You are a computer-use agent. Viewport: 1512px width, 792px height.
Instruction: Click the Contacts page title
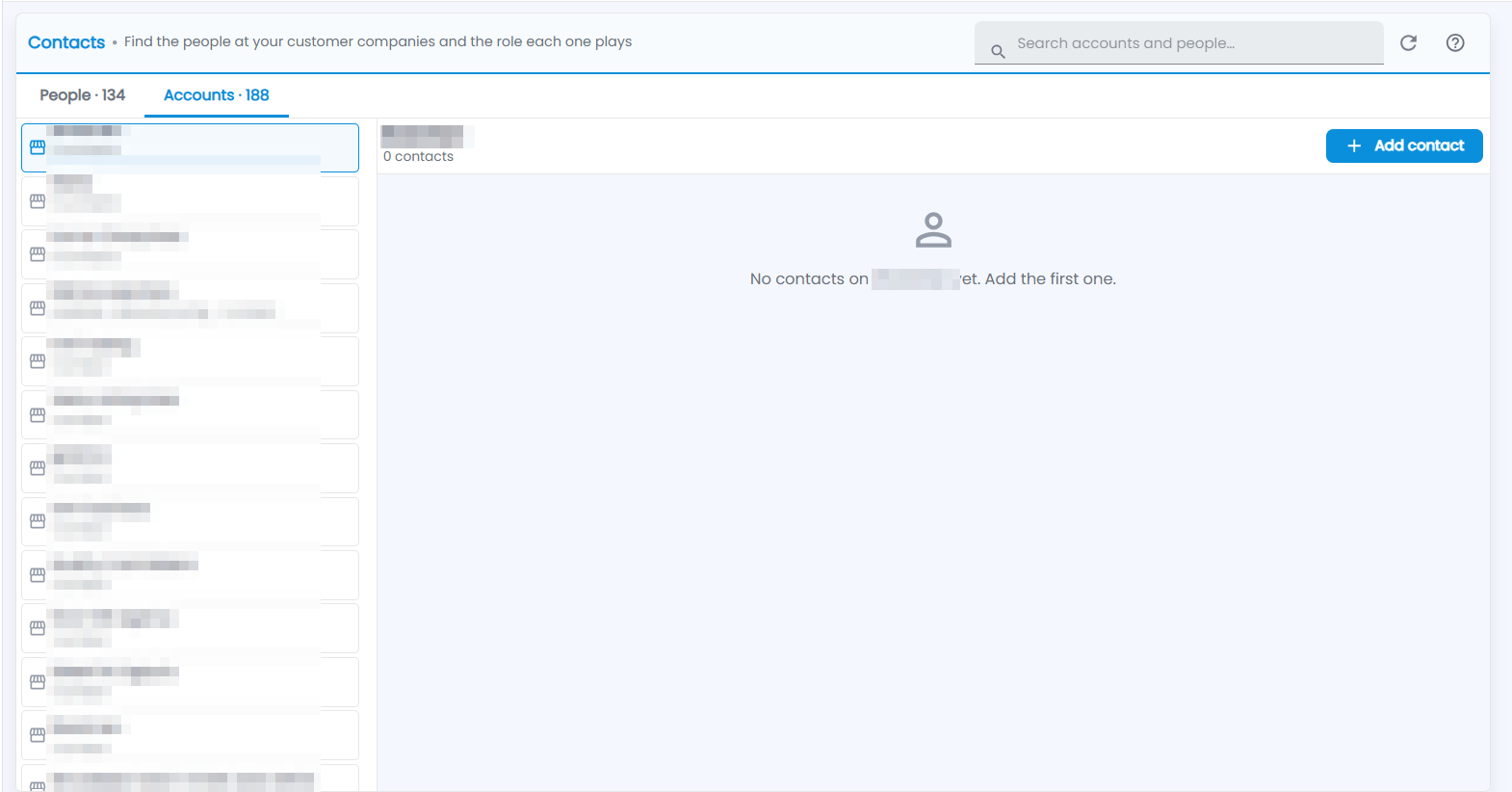(66, 42)
